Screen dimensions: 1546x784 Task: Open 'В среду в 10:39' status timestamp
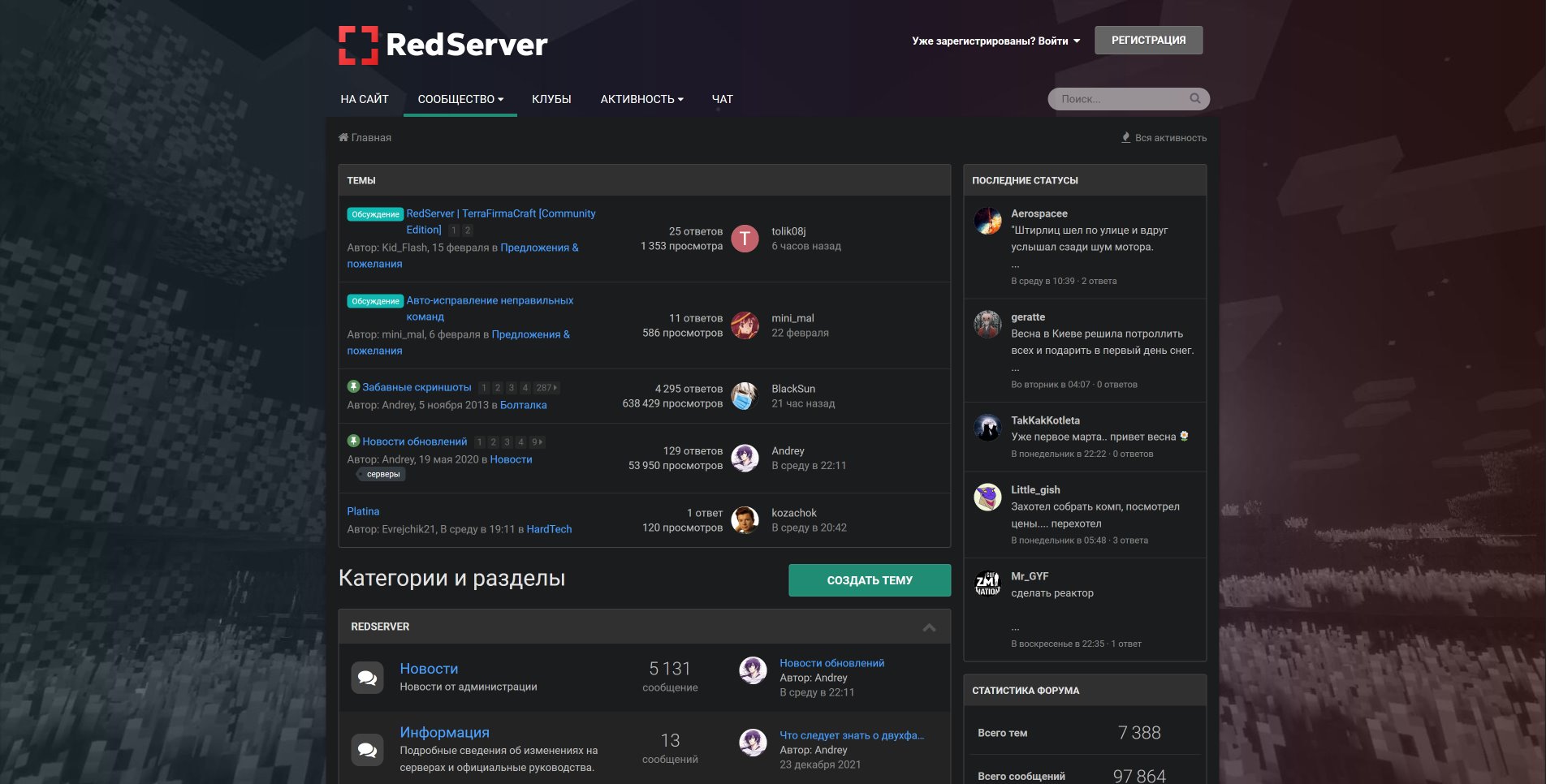(x=1043, y=281)
